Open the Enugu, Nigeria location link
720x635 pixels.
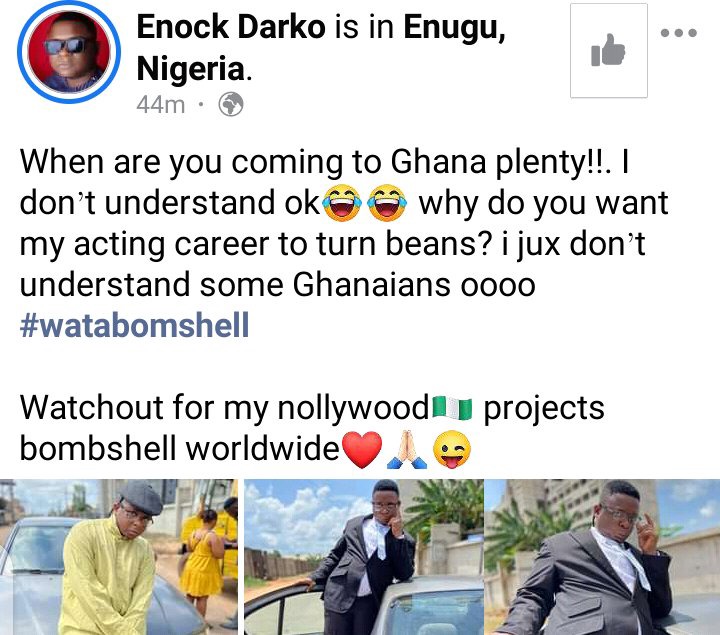[321, 48]
